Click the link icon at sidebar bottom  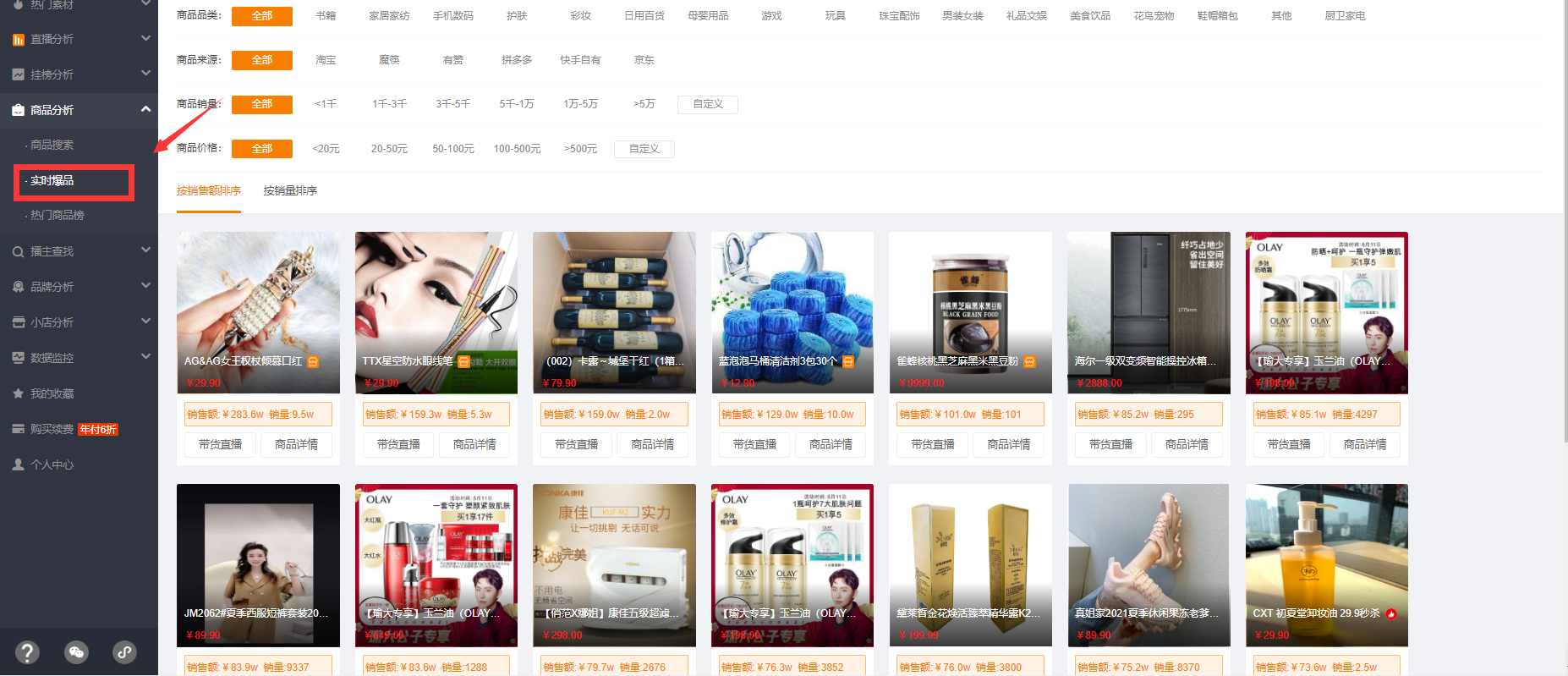click(x=124, y=652)
